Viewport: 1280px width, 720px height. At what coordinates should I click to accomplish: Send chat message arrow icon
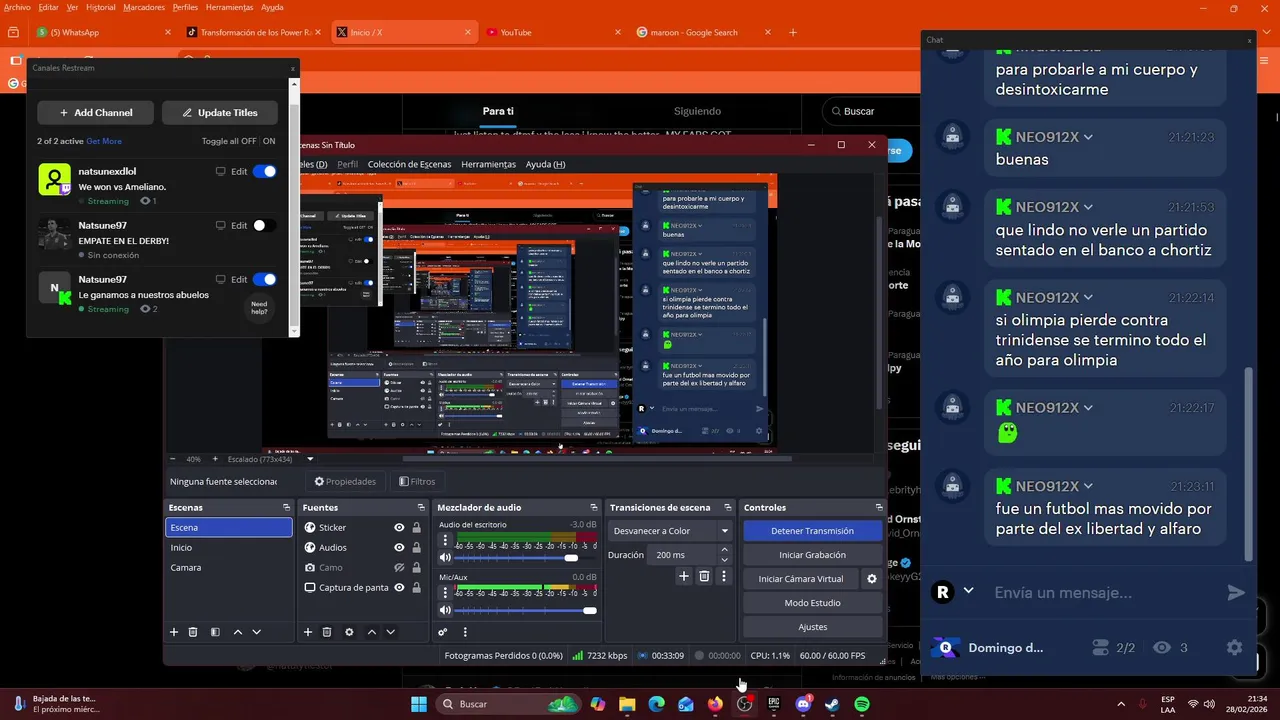pyautogui.click(x=1236, y=593)
